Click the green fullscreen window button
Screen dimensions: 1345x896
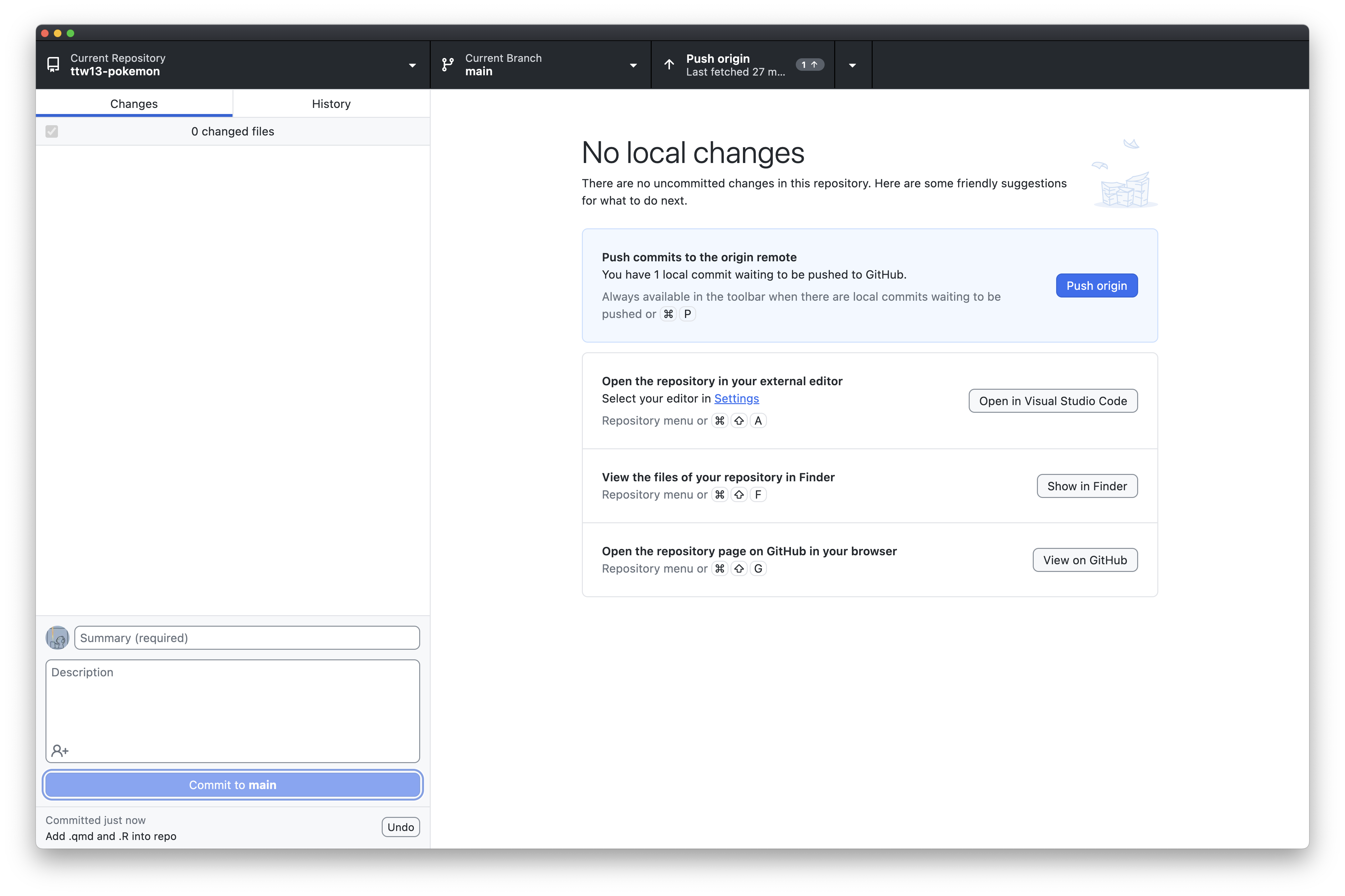click(70, 33)
